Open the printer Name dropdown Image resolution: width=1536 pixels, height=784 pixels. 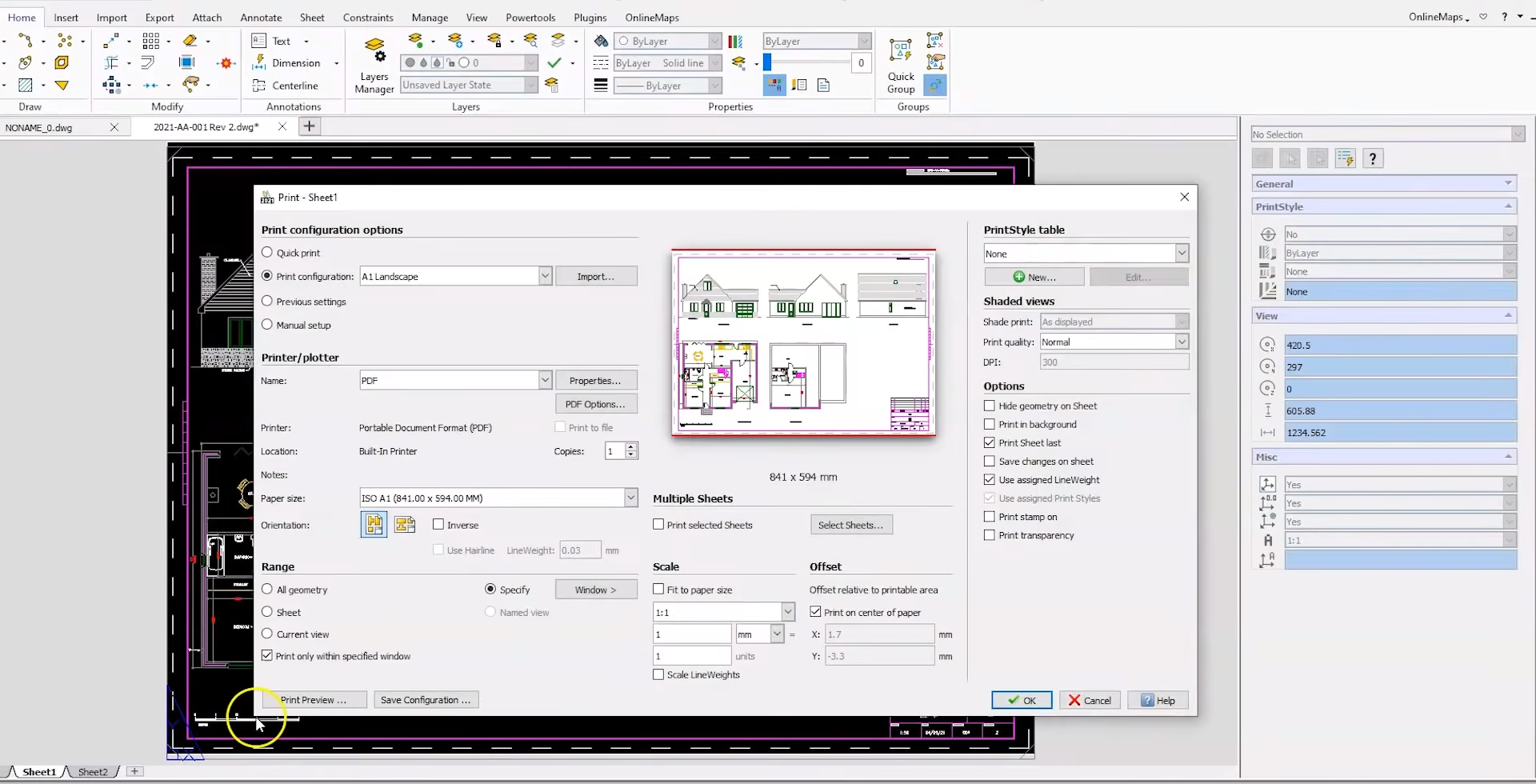click(x=545, y=380)
